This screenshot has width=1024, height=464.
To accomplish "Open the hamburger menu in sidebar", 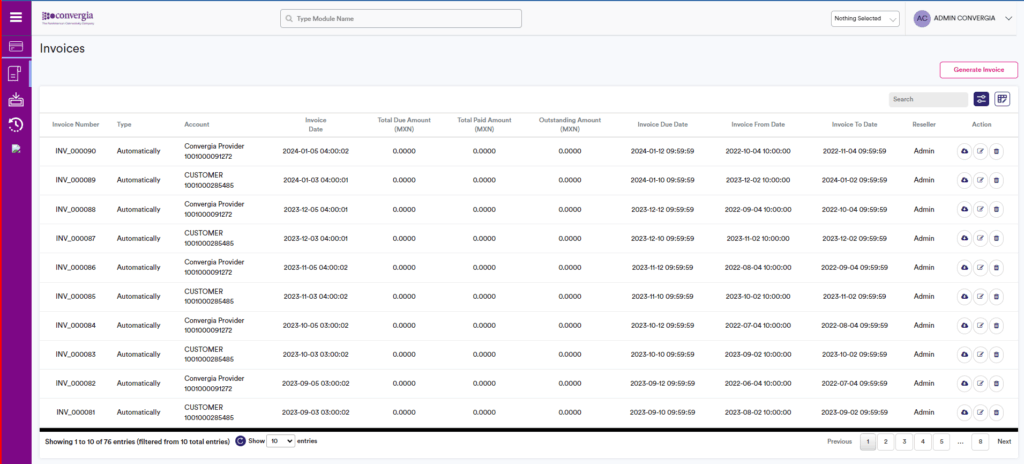I will click(x=15, y=16).
